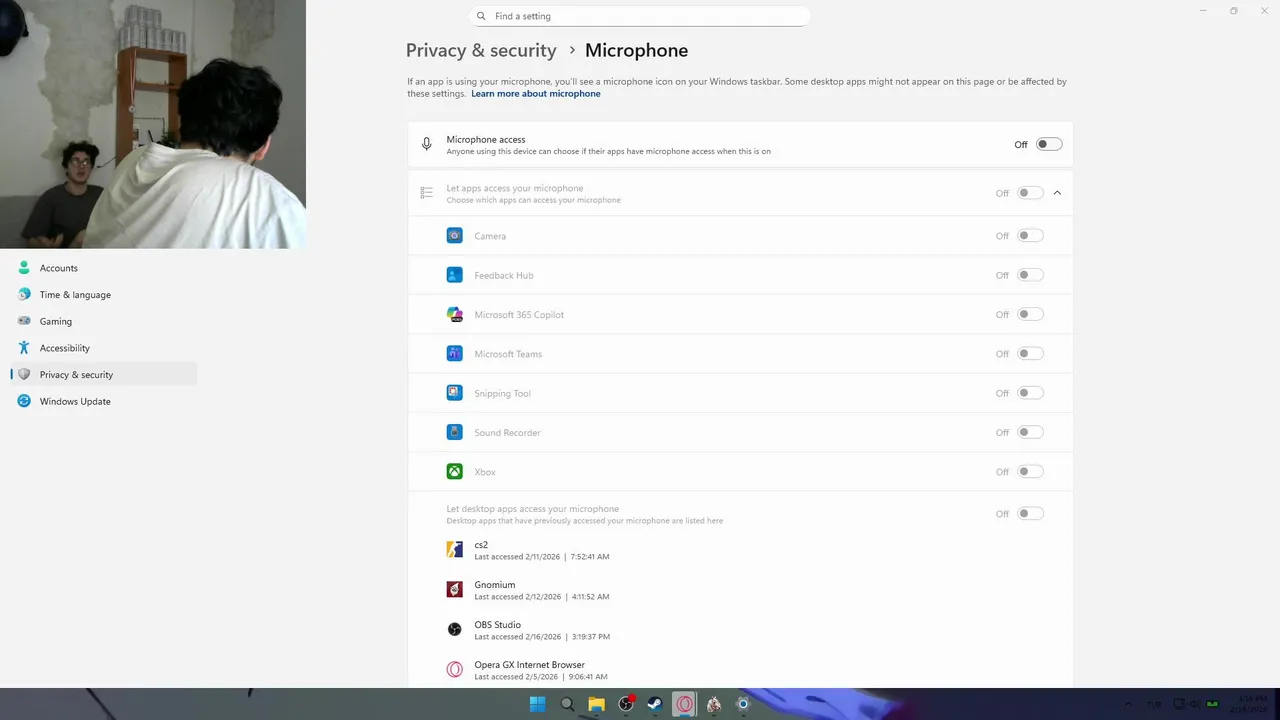The height and width of the screenshot is (720, 1280).
Task: Click the Opera GX Internet Browser label
Action: pos(529,665)
